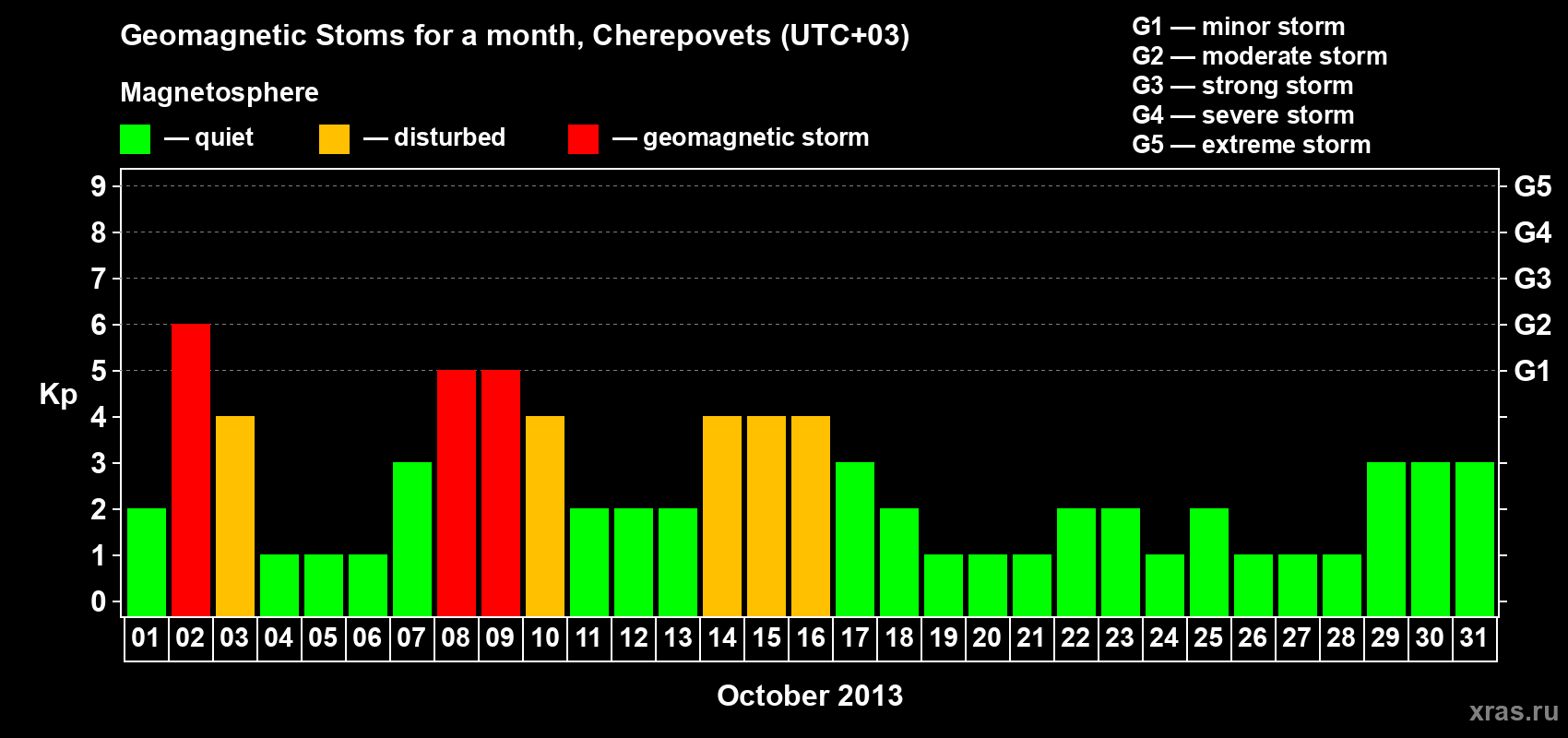The height and width of the screenshot is (738, 1568).
Task: Click the Kp value 6 on left axis
Action: pos(99,325)
